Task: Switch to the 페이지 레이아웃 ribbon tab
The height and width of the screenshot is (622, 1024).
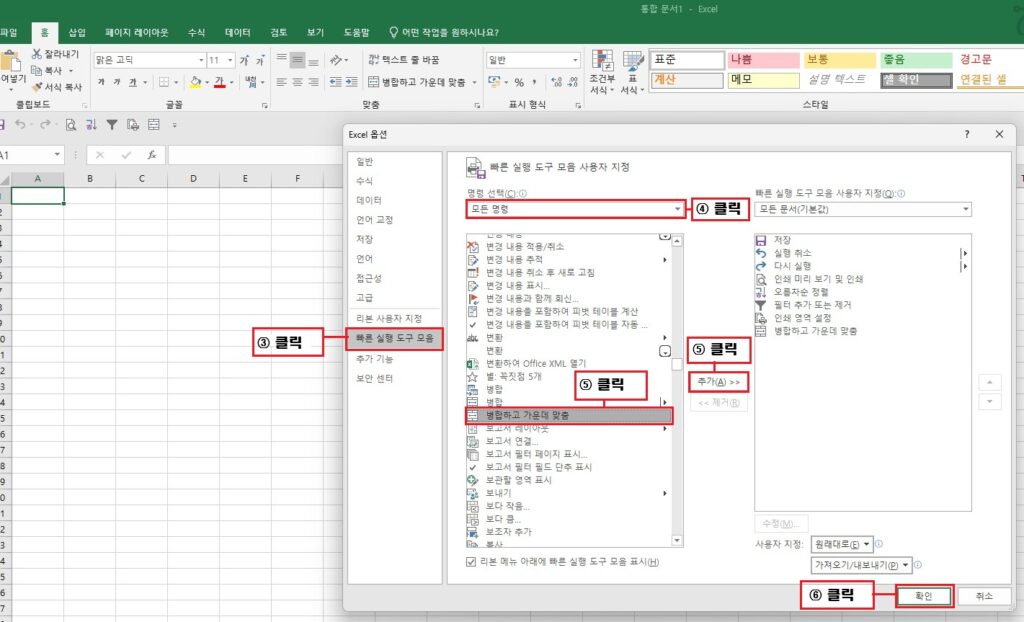Action: [x=136, y=32]
